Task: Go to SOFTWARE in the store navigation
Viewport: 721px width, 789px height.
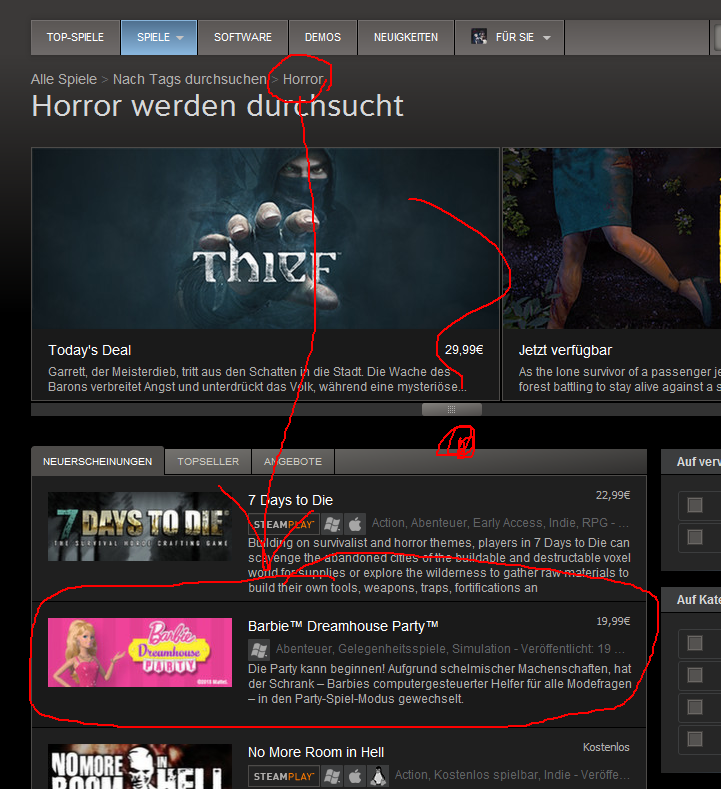Action: [242, 37]
